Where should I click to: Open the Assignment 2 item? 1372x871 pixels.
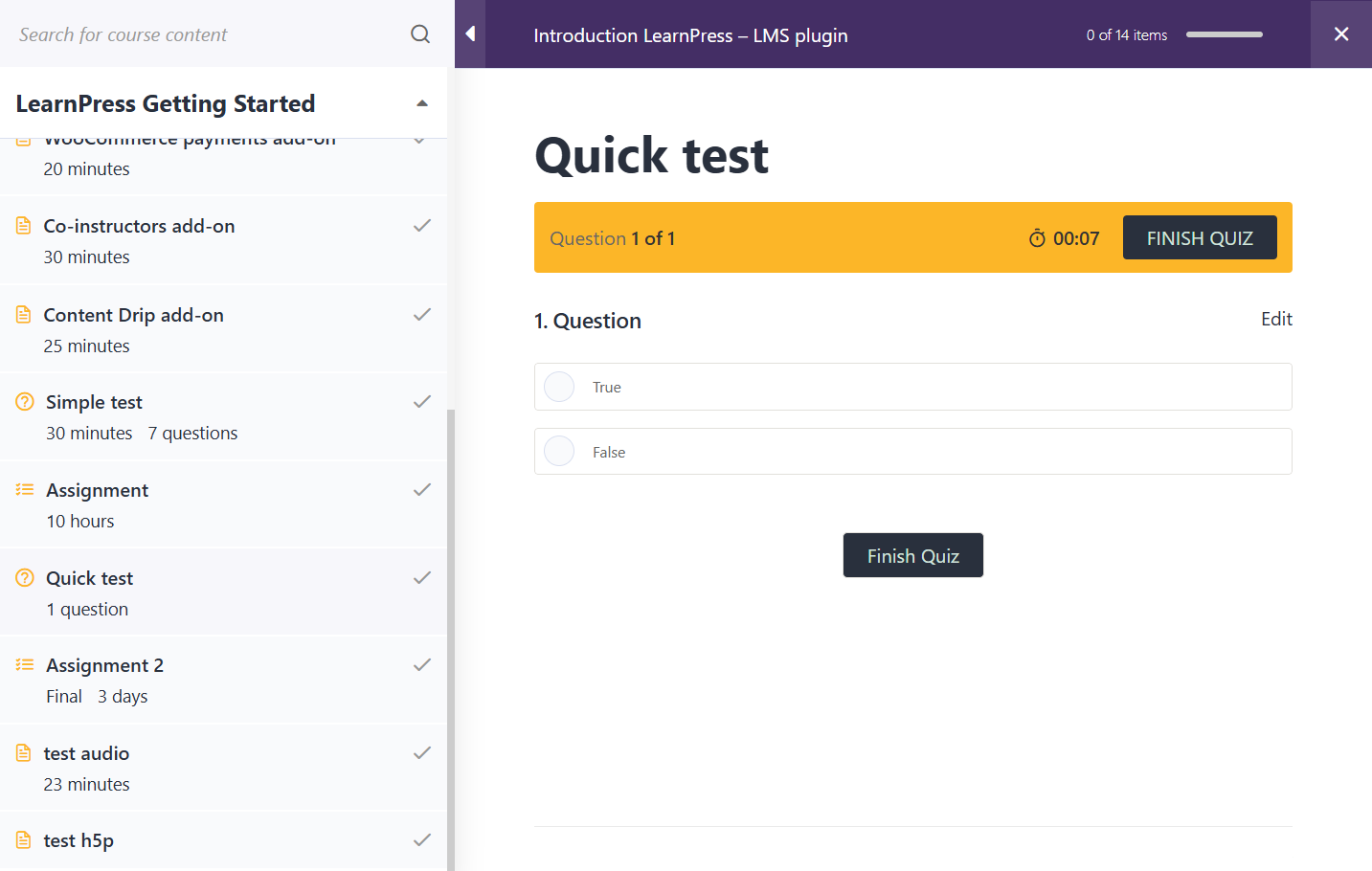105,665
